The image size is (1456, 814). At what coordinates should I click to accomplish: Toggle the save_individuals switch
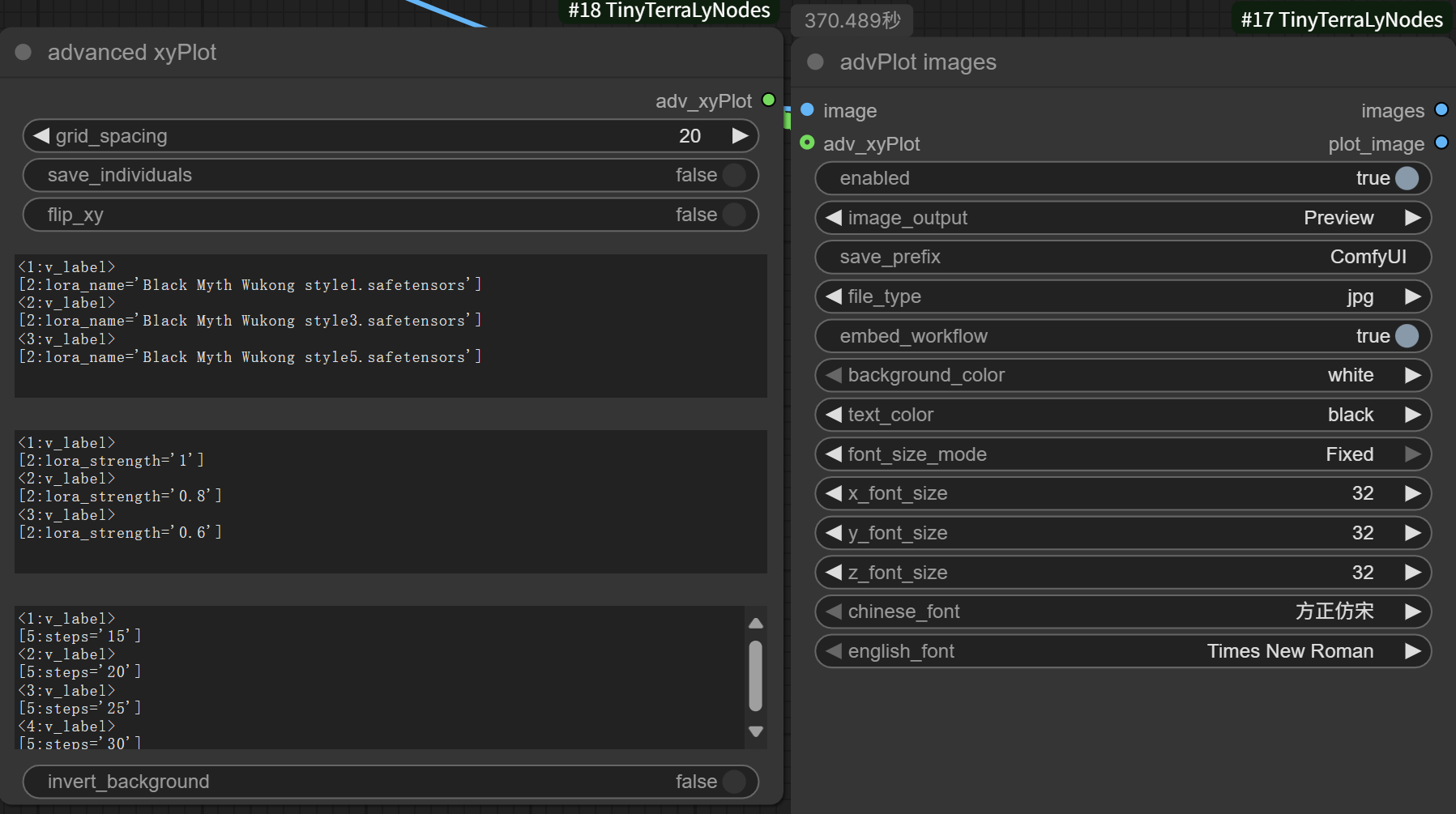pos(734,175)
